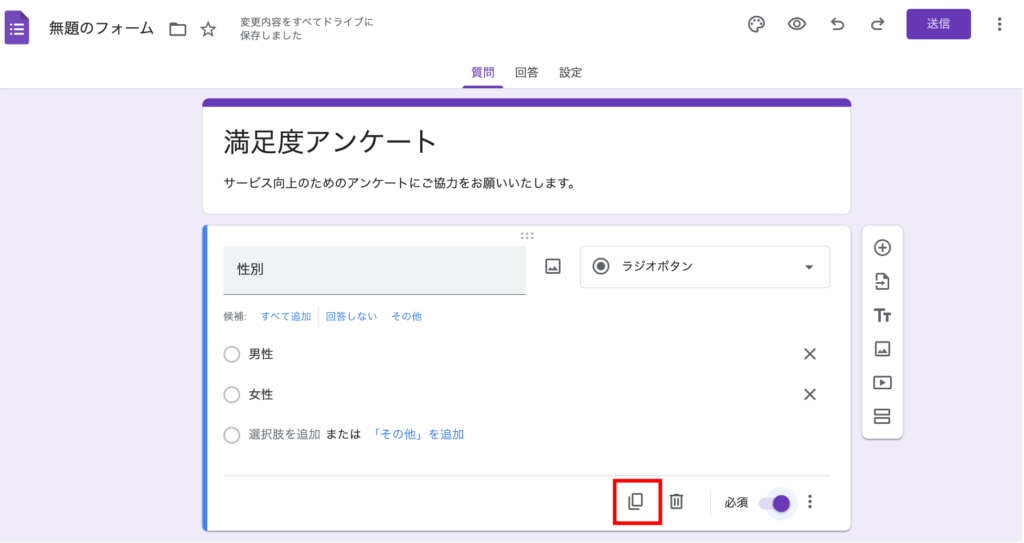Undo the last change

(x=837, y=25)
